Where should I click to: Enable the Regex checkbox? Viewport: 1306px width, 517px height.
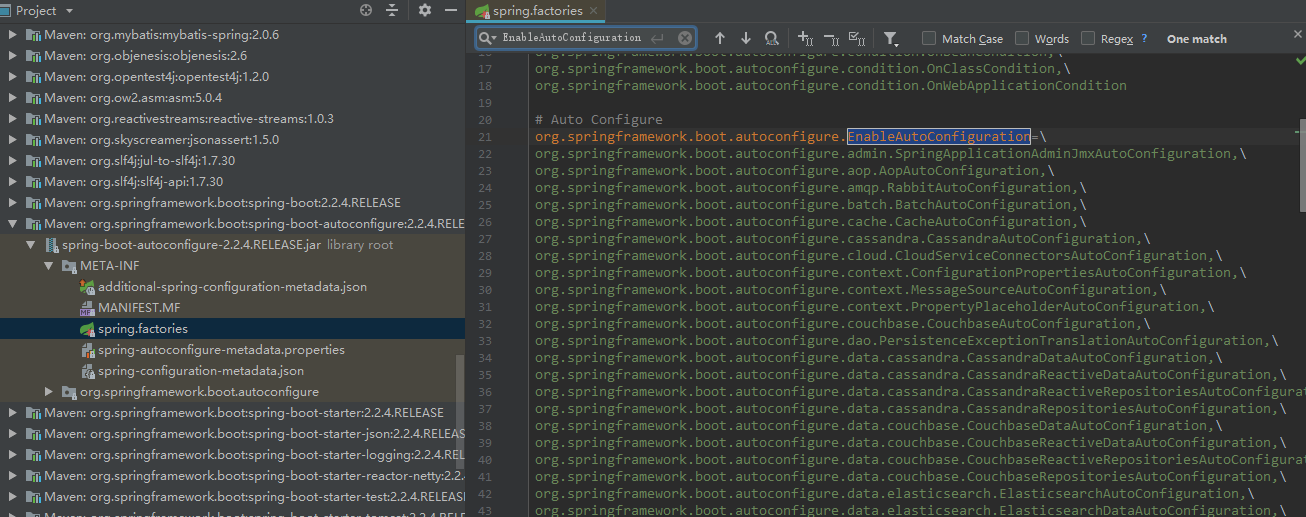coord(1088,38)
